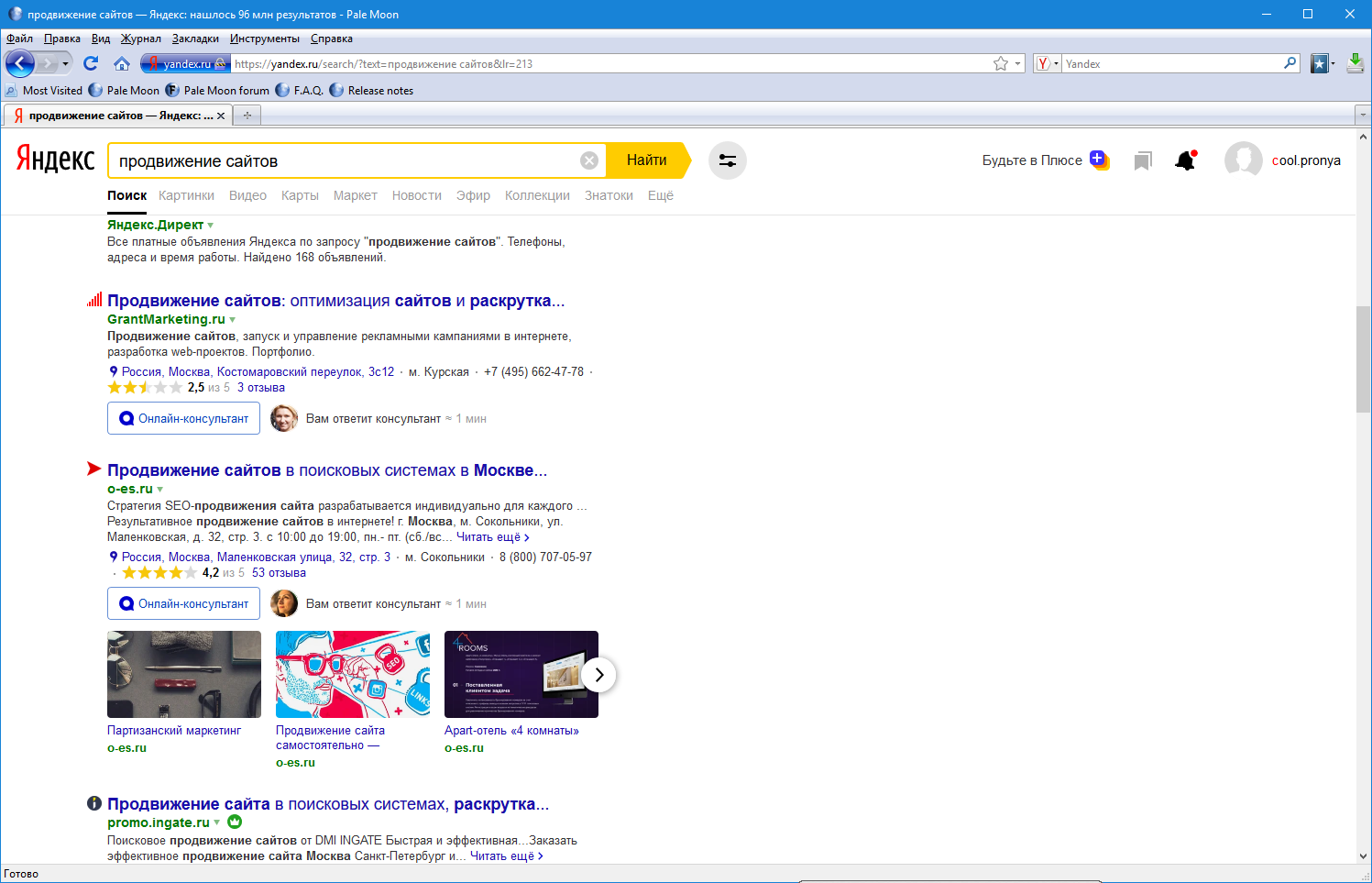Click the browser Forward arrow button
Viewport: 1372px width, 883px height.
click(47, 63)
